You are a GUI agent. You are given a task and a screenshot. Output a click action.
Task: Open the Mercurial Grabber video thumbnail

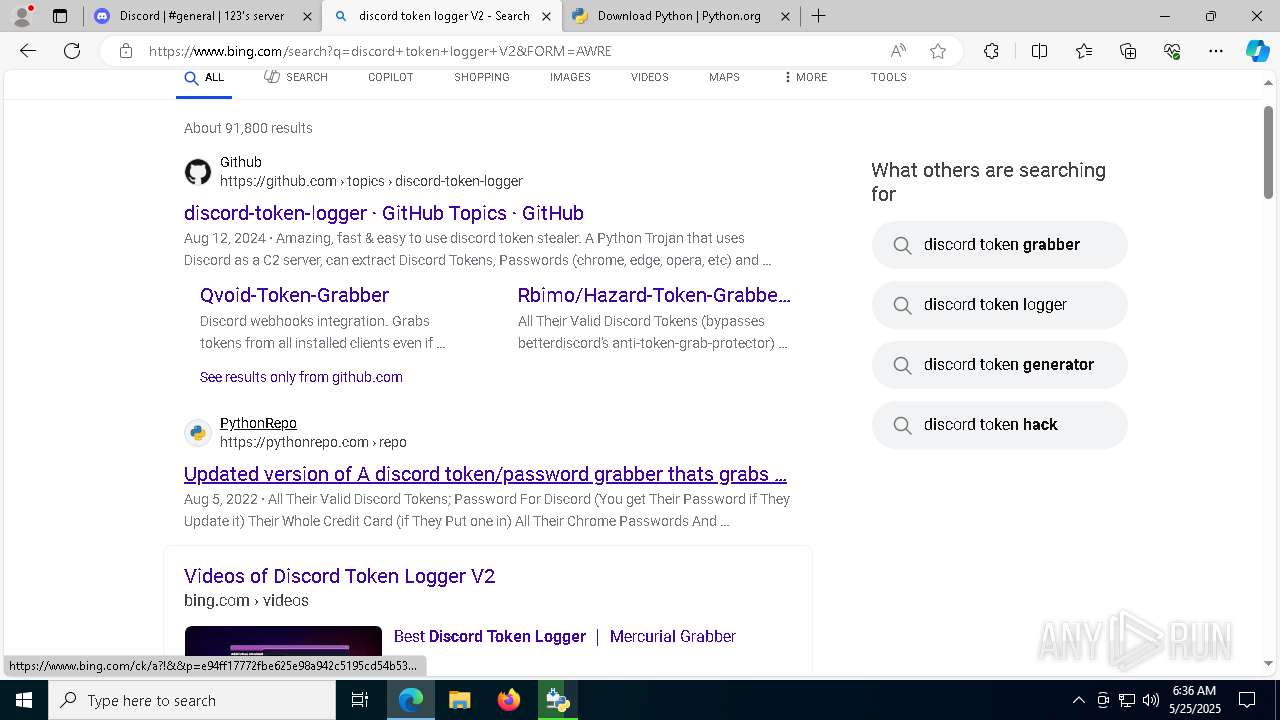pyautogui.click(x=283, y=648)
